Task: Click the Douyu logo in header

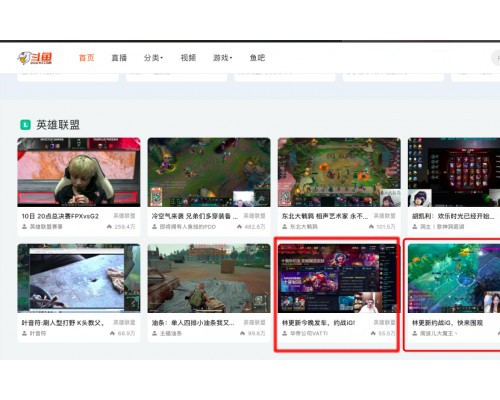Action: tap(35, 58)
